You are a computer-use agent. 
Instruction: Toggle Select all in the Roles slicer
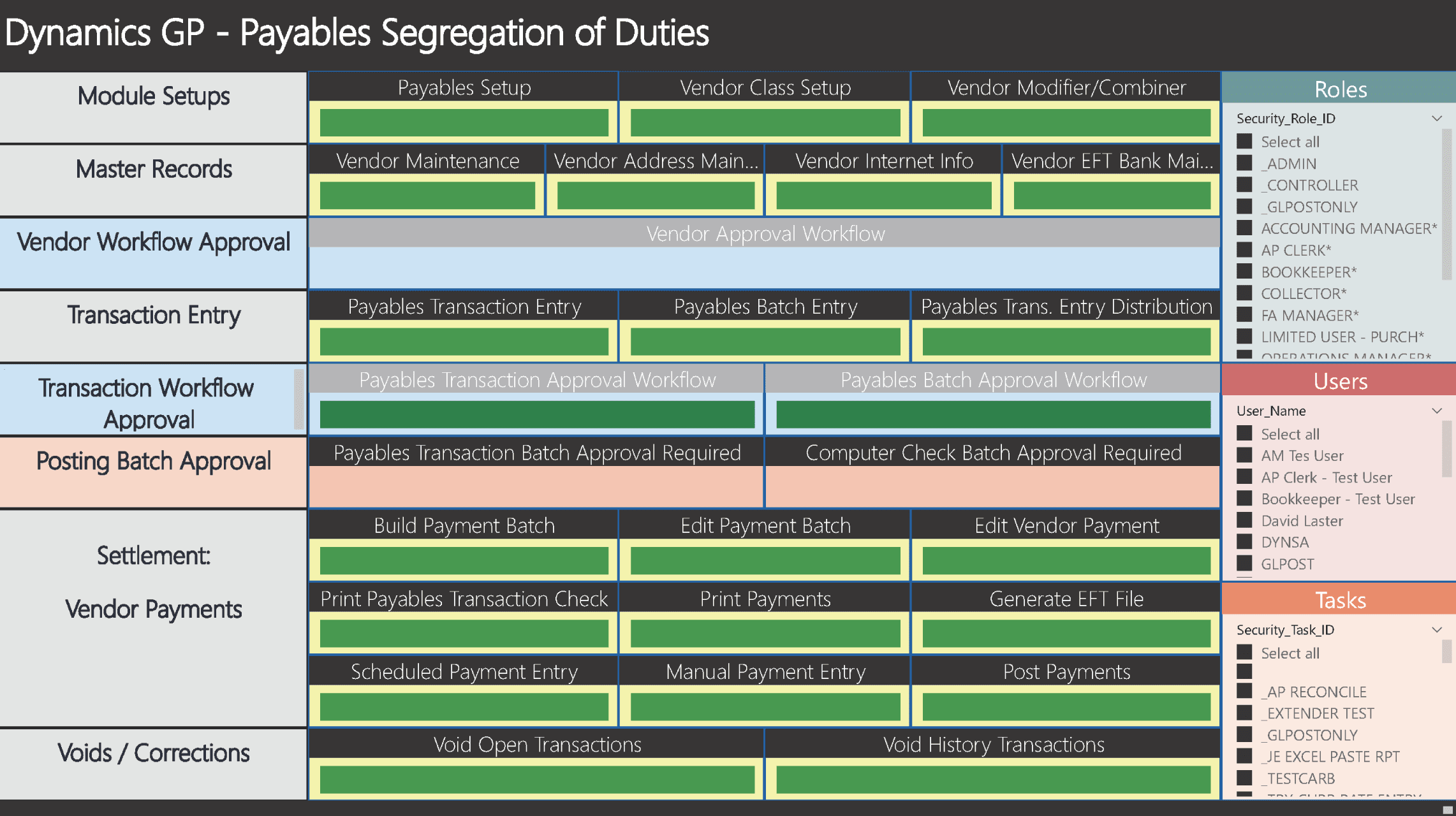coord(1244,142)
